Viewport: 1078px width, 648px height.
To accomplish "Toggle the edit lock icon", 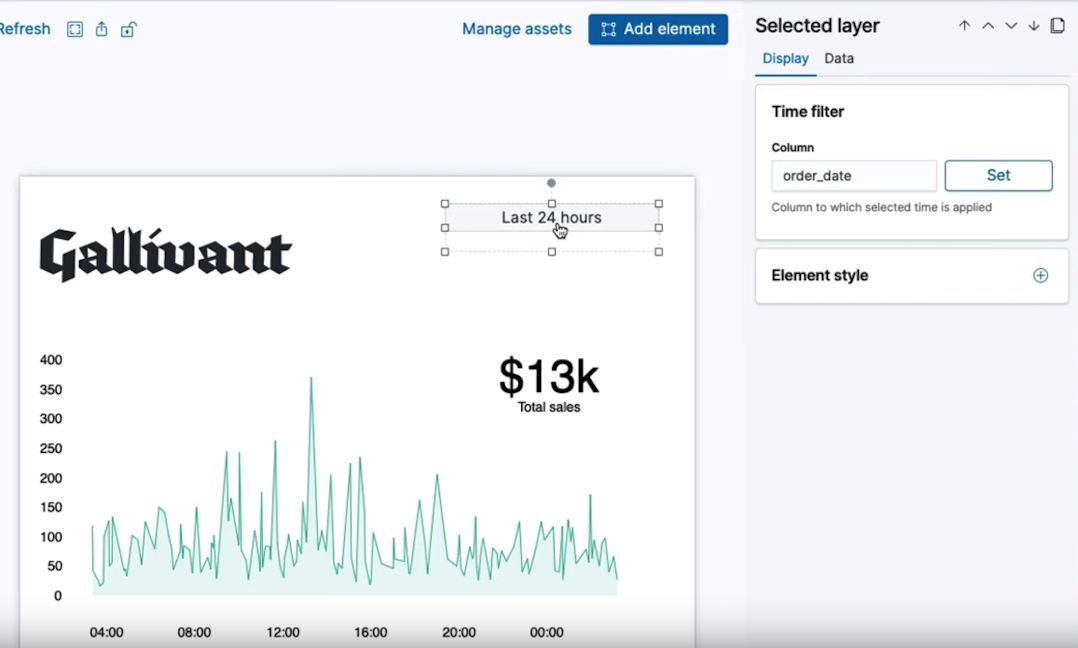I will (128, 30).
